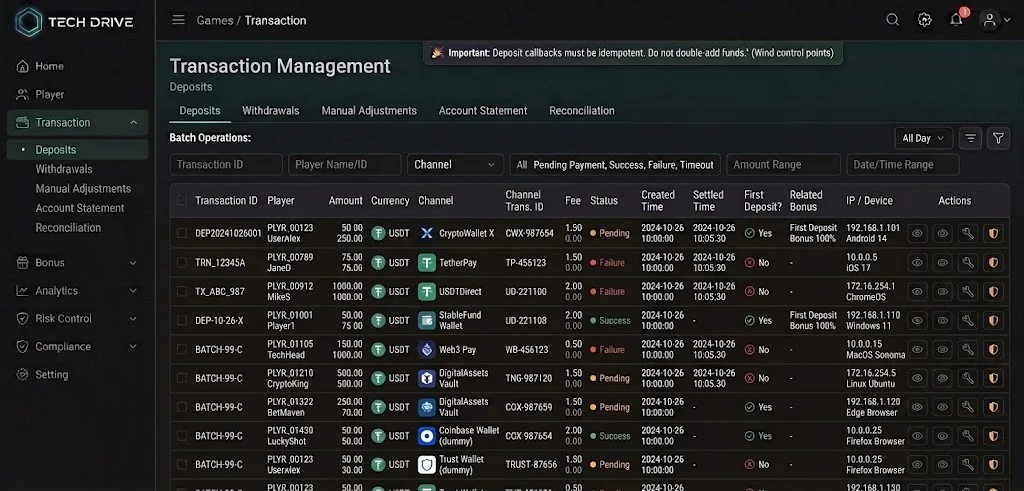Click the Games breadcrumb link
Image resolution: width=1024 pixels, height=491 pixels.
point(215,20)
